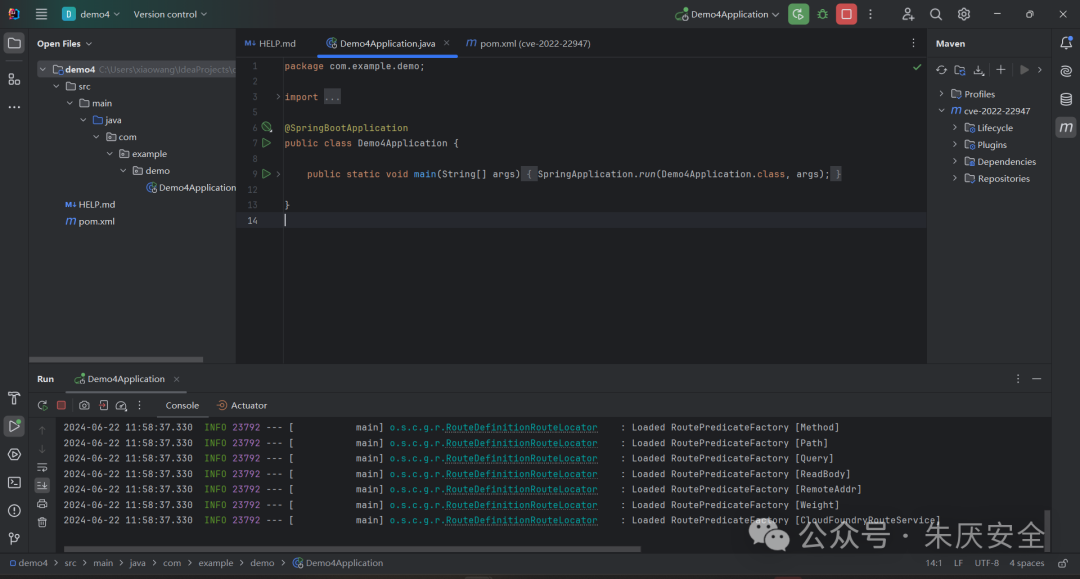Toggle Run tool window from left strip
Screen dimensions: 1080x579
click(14, 426)
